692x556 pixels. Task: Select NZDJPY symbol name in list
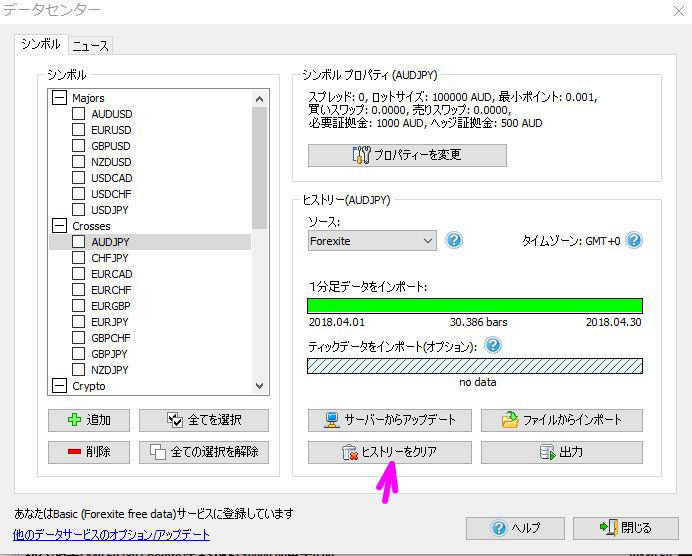point(109,370)
